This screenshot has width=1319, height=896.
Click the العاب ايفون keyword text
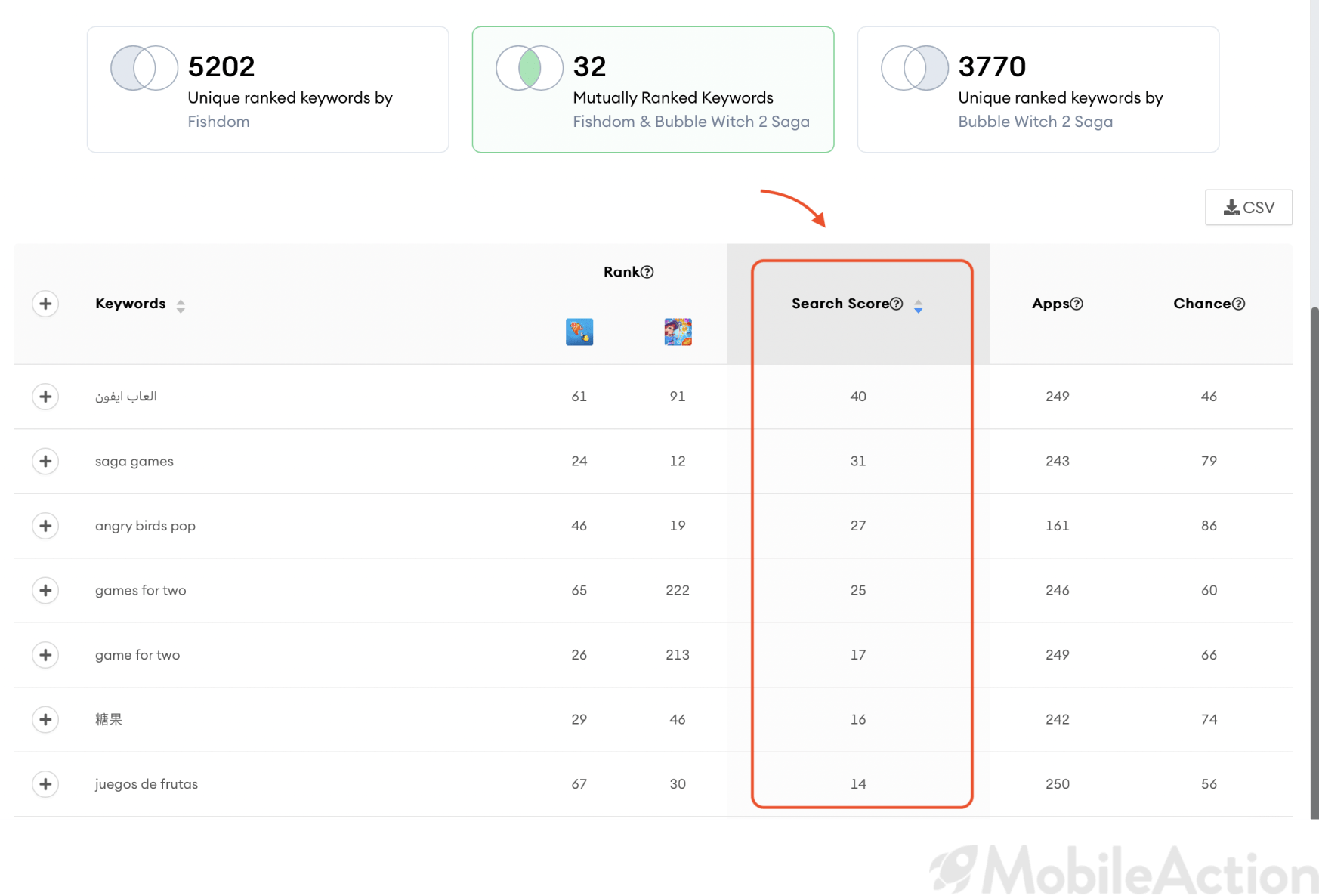tap(126, 397)
